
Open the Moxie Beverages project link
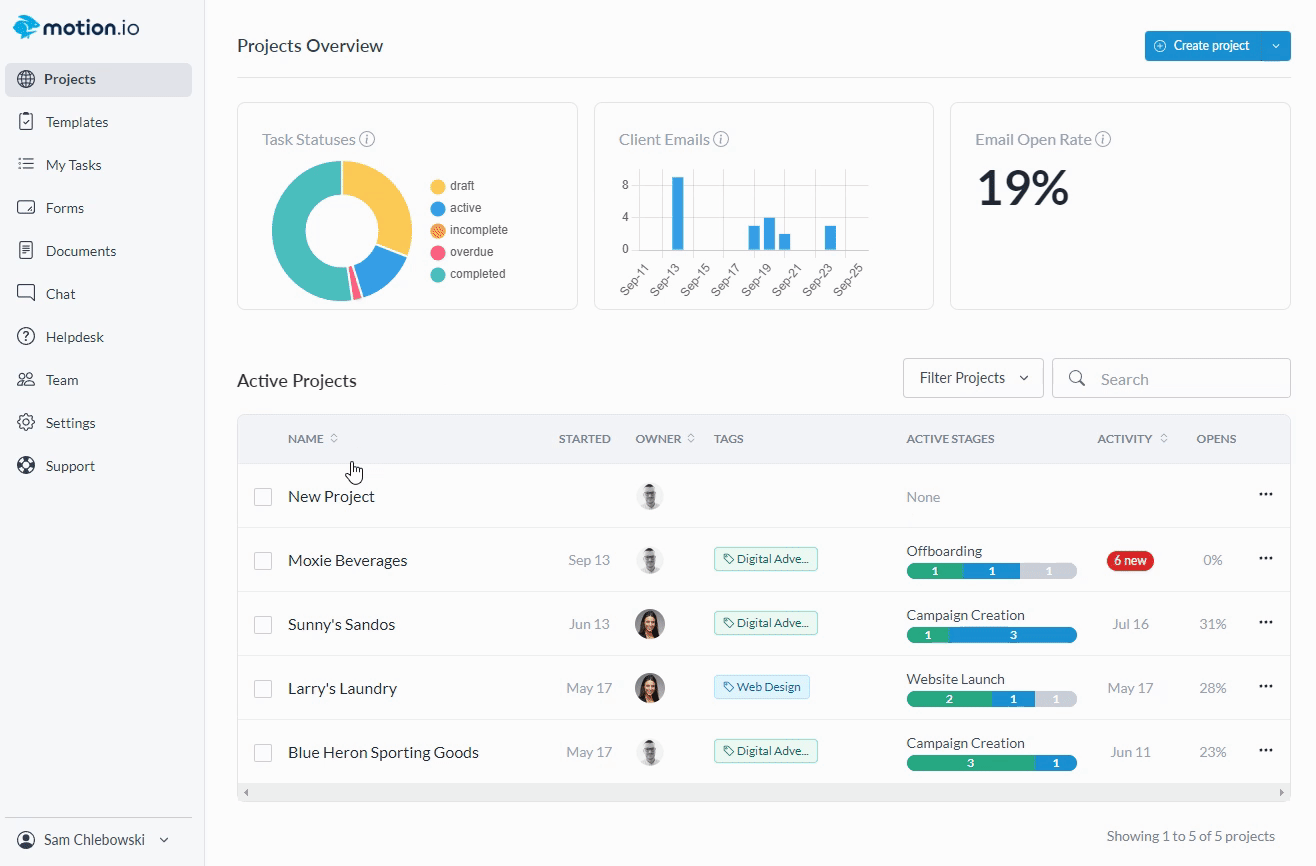click(347, 561)
